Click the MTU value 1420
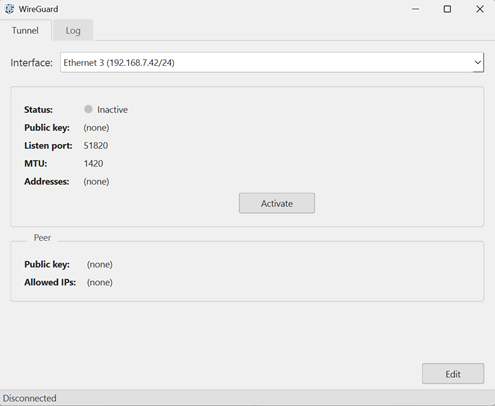 pos(93,164)
